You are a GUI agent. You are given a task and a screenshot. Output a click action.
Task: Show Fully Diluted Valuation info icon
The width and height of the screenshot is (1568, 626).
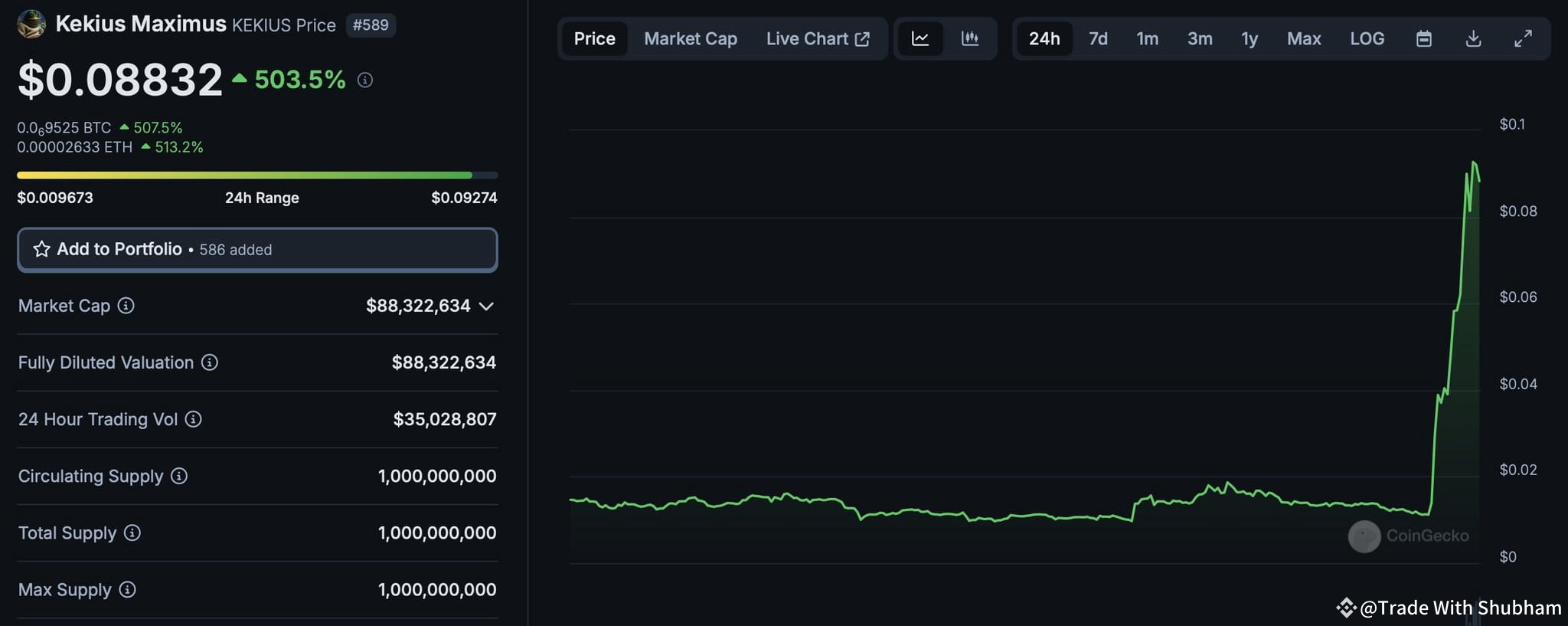point(210,362)
